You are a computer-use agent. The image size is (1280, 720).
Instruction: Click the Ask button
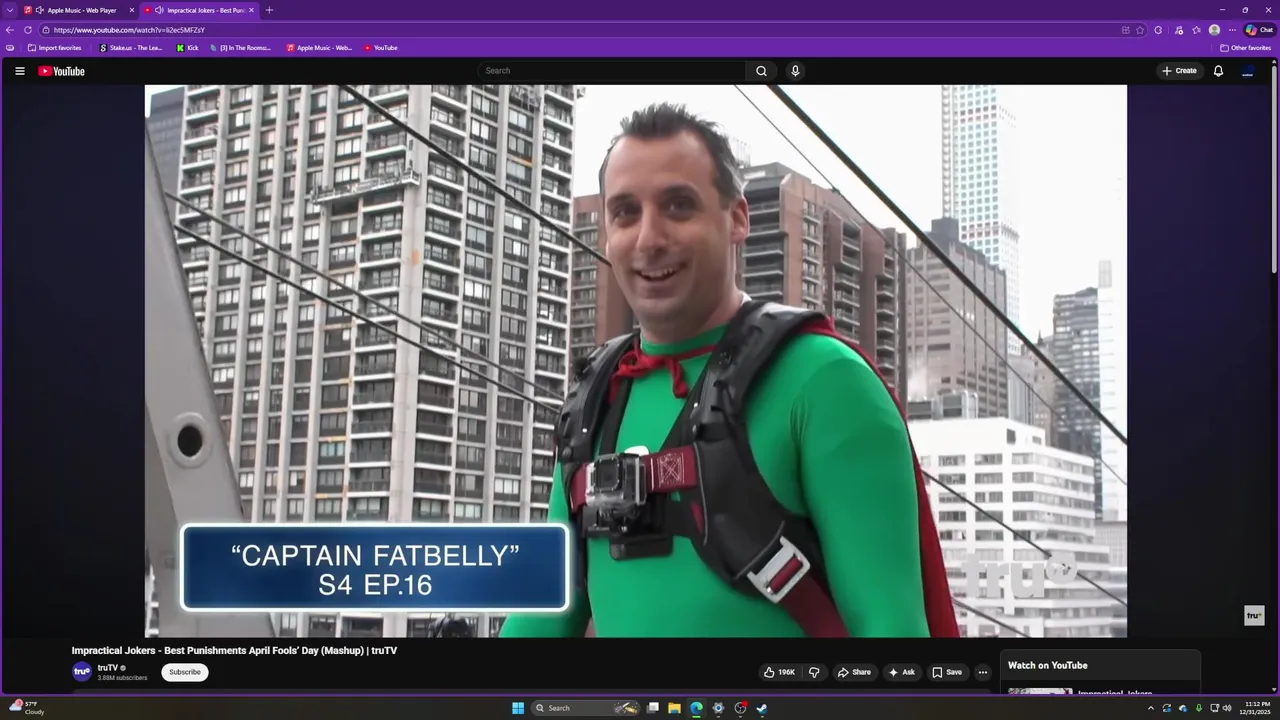point(901,672)
